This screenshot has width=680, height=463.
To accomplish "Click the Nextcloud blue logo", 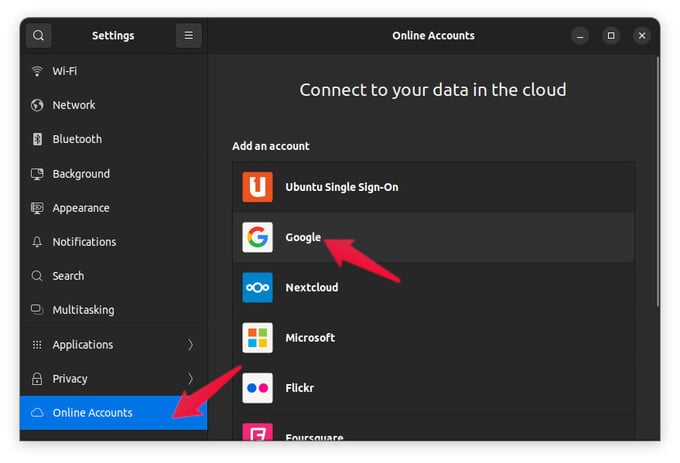I will click(x=258, y=287).
